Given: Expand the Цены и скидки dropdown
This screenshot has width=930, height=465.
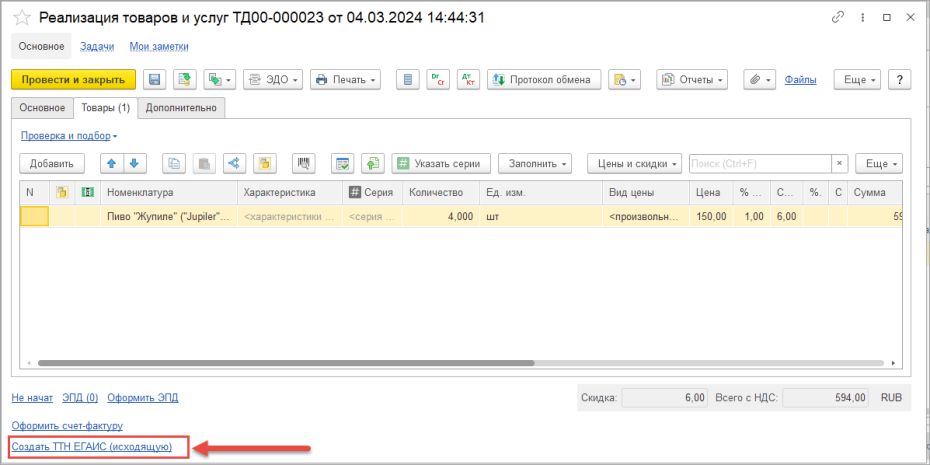Looking at the screenshot, I should pyautogui.click(x=635, y=164).
